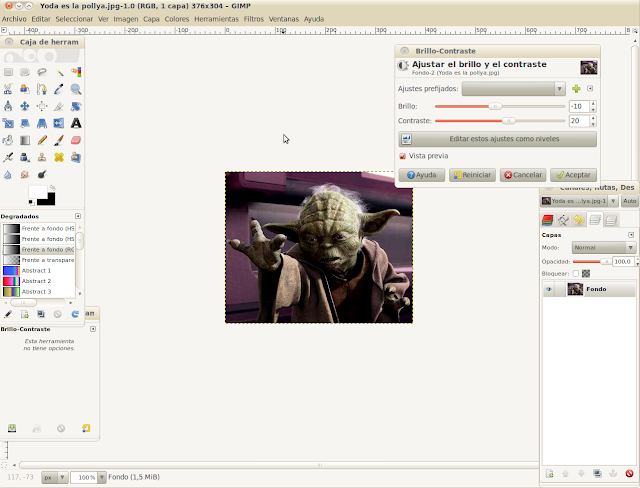
Task: Select the Paintbrush tool
Action: [59, 140]
